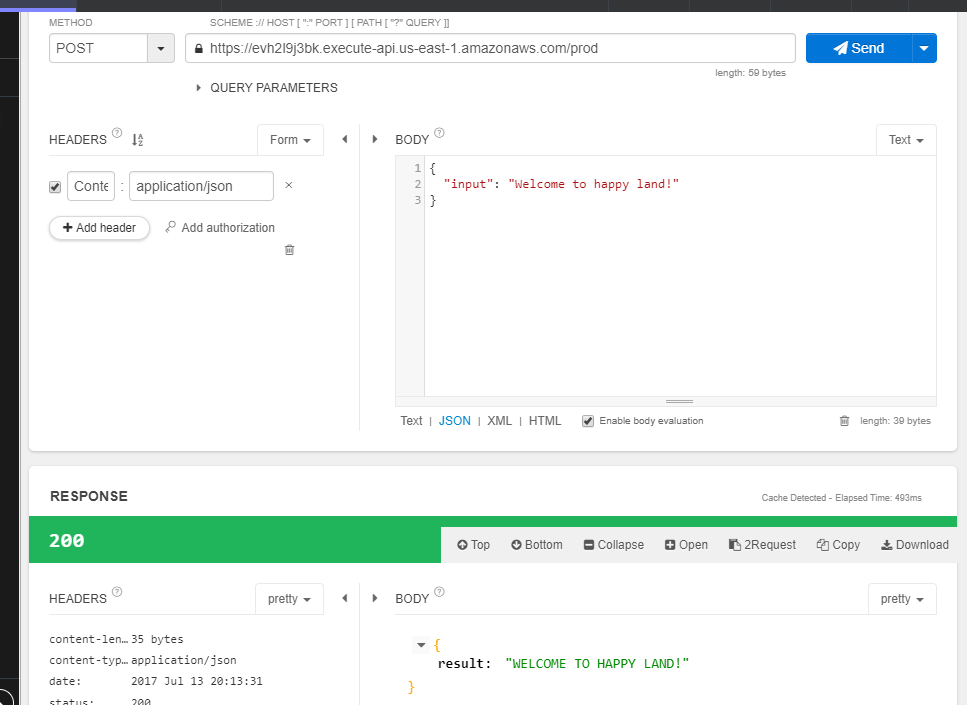
Task: Open the Send button dropdown arrow
Action: click(x=924, y=48)
